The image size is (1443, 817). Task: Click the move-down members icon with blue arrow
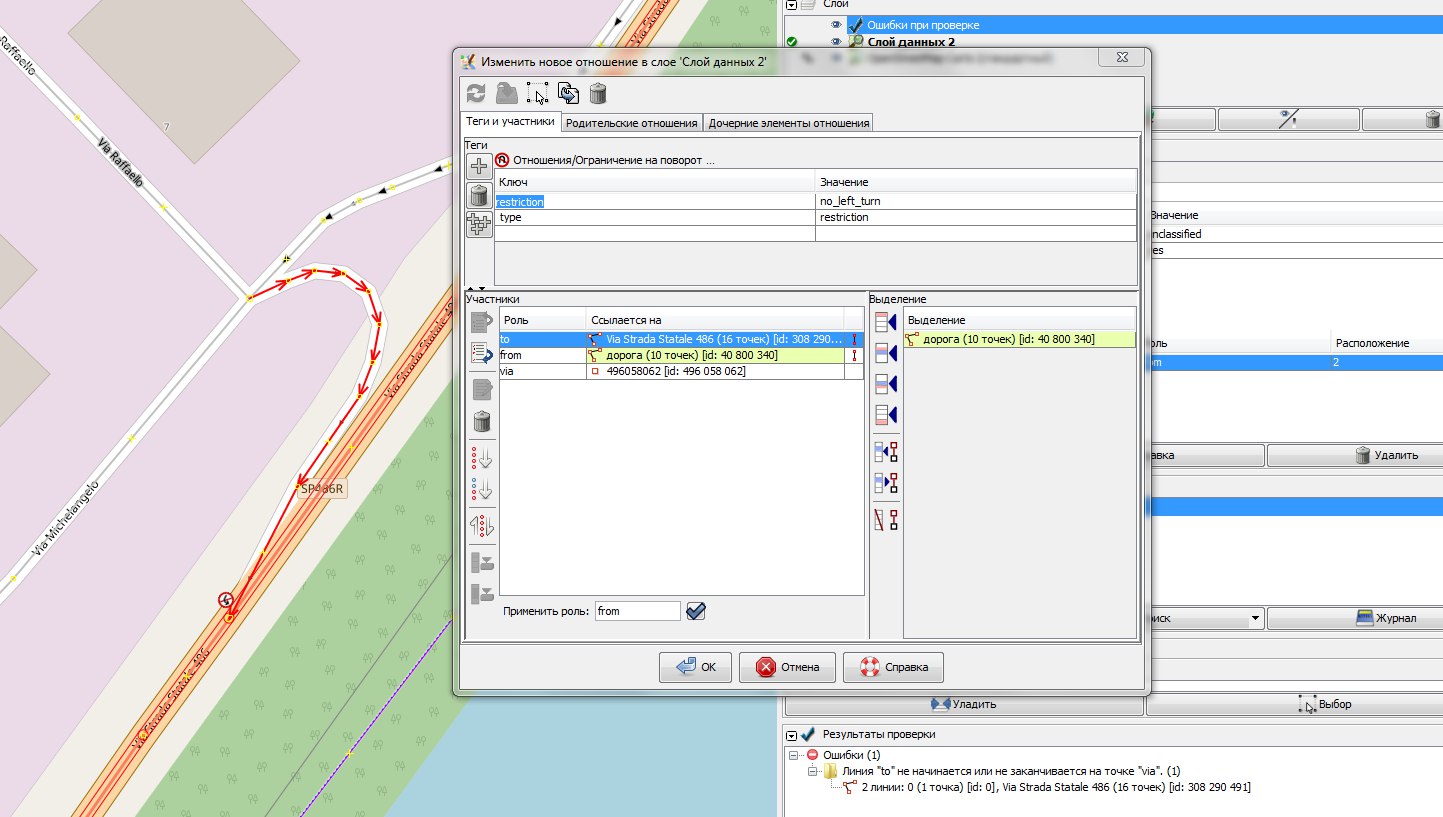[482, 353]
